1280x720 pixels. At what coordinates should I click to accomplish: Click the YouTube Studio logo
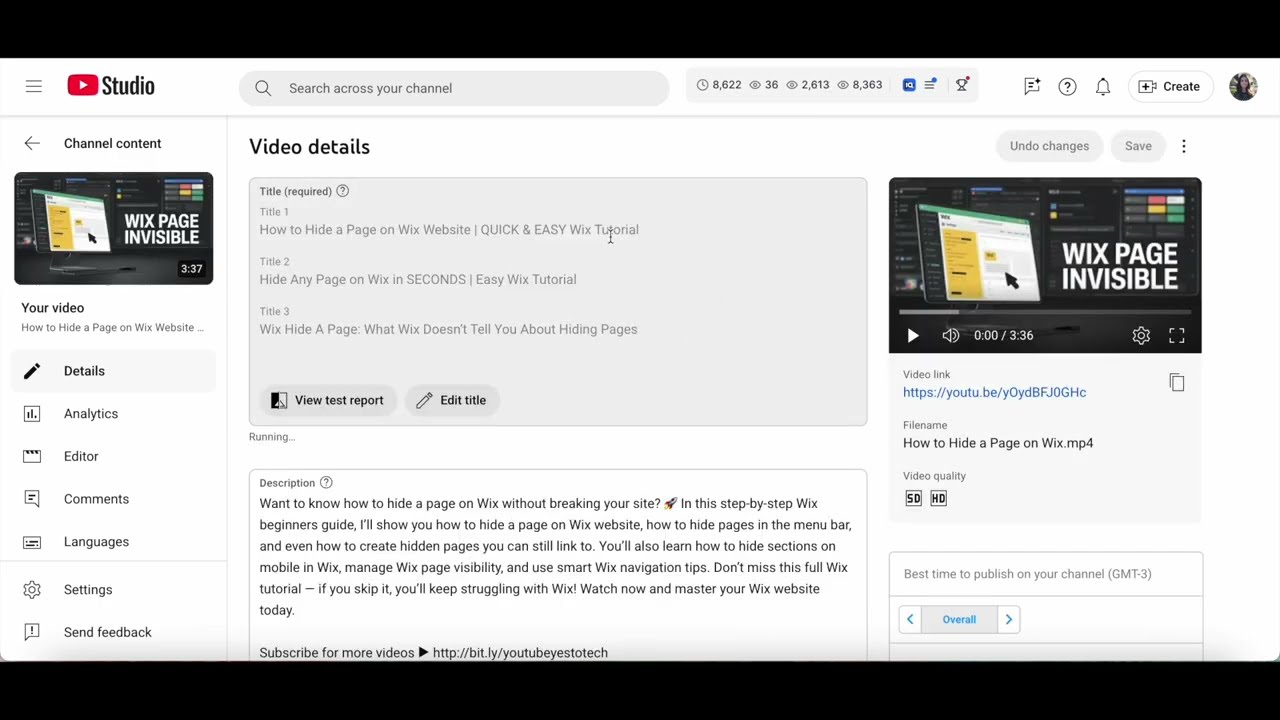pos(111,86)
